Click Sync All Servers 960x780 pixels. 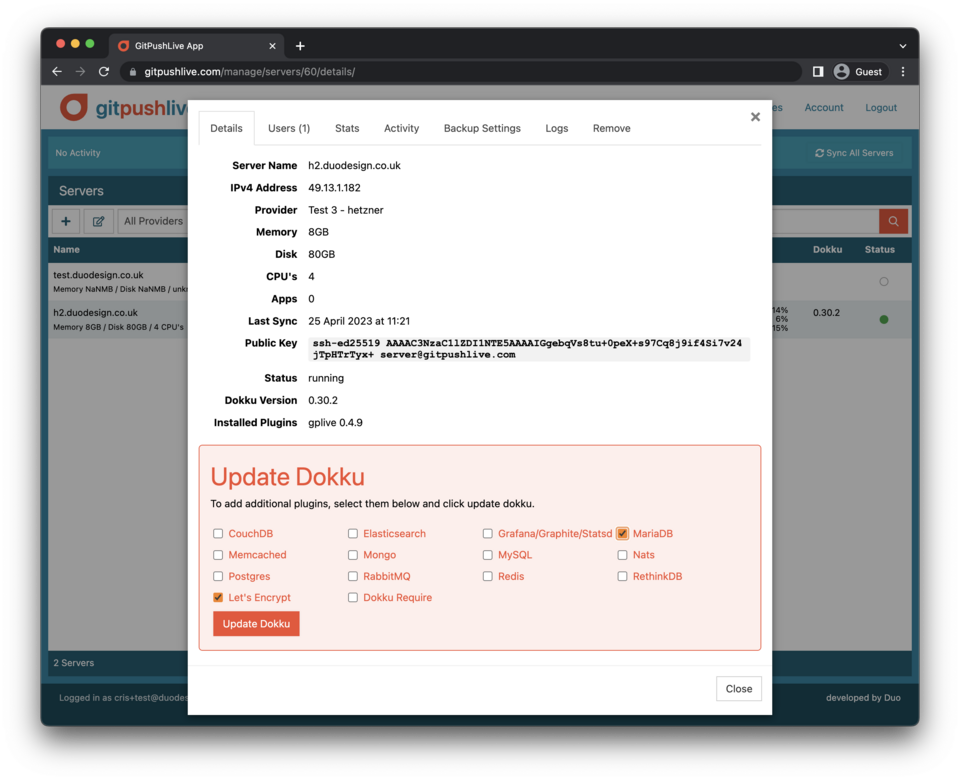click(x=854, y=153)
